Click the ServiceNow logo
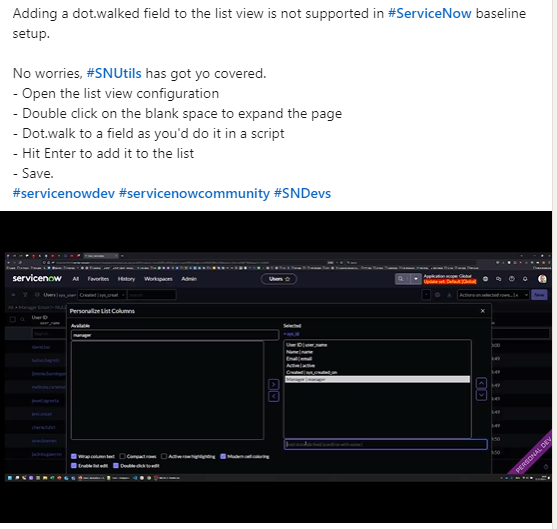Image resolution: width=557 pixels, height=529 pixels. click(x=37, y=278)
